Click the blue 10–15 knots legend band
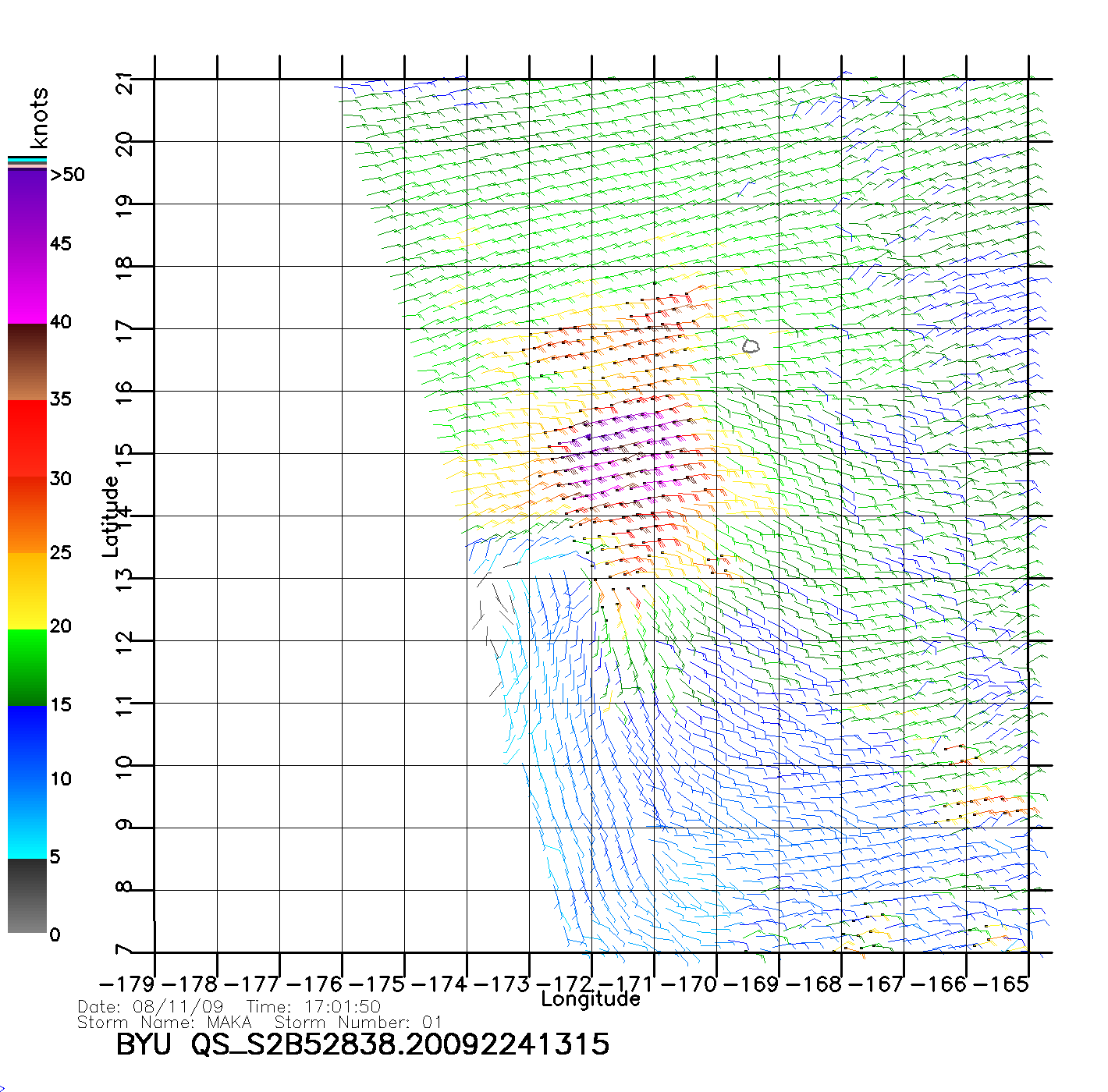The height and width of the screenshot is (1092, 1108). (x=27, y=743)
